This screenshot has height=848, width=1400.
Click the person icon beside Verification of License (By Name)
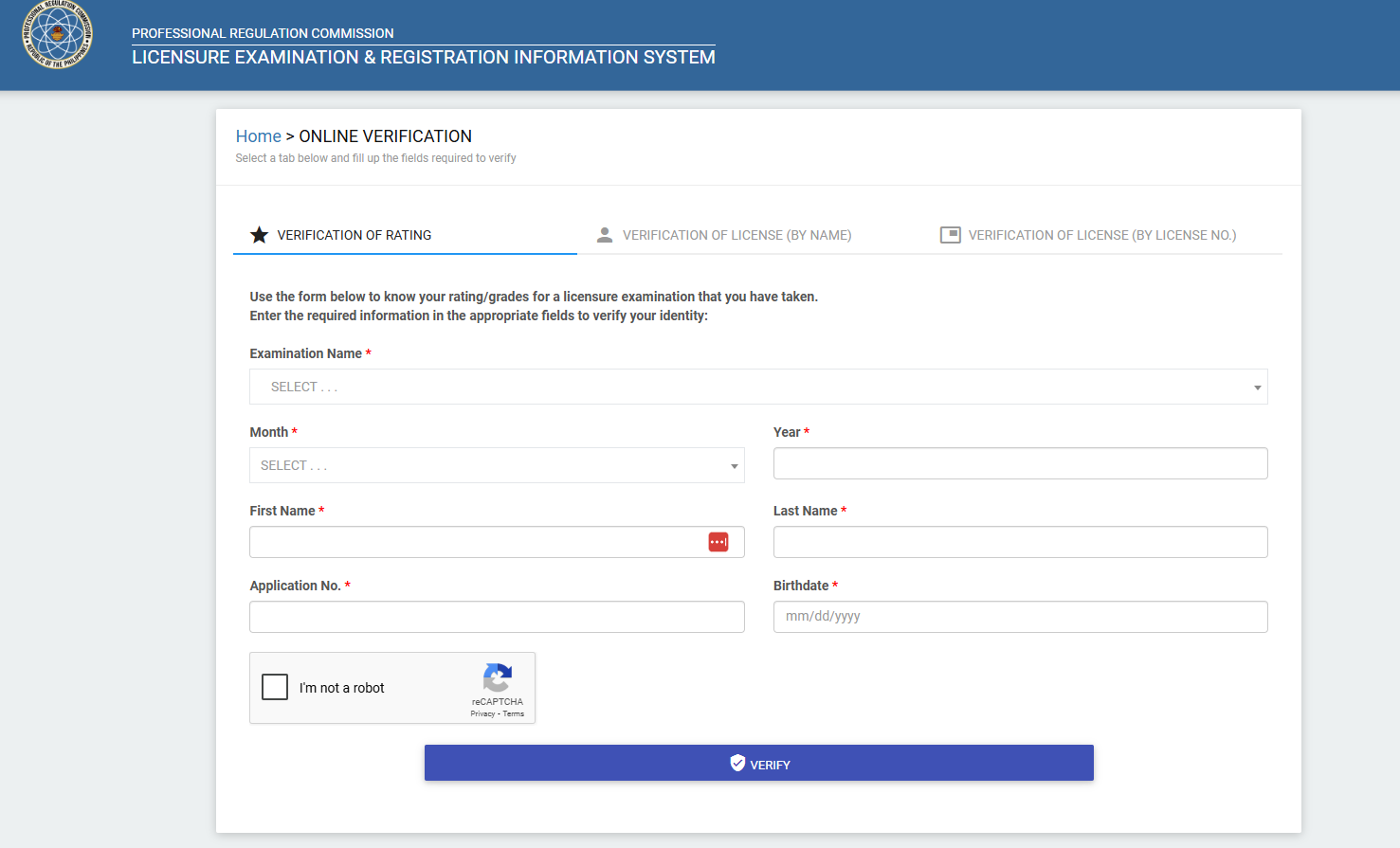[x=605, y=233]
